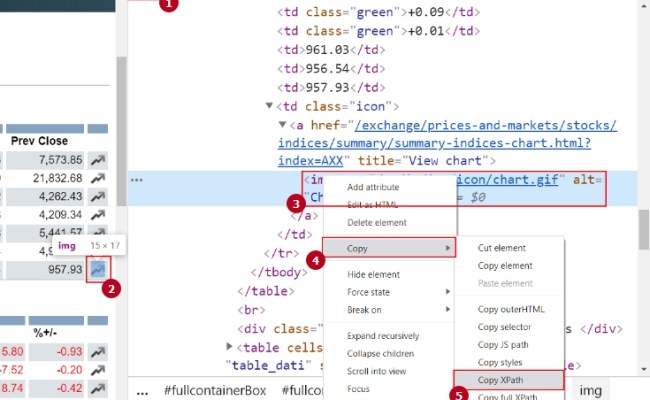Expand the table cells node
This screenshot has width=650, height=400.
pos(229,346)
